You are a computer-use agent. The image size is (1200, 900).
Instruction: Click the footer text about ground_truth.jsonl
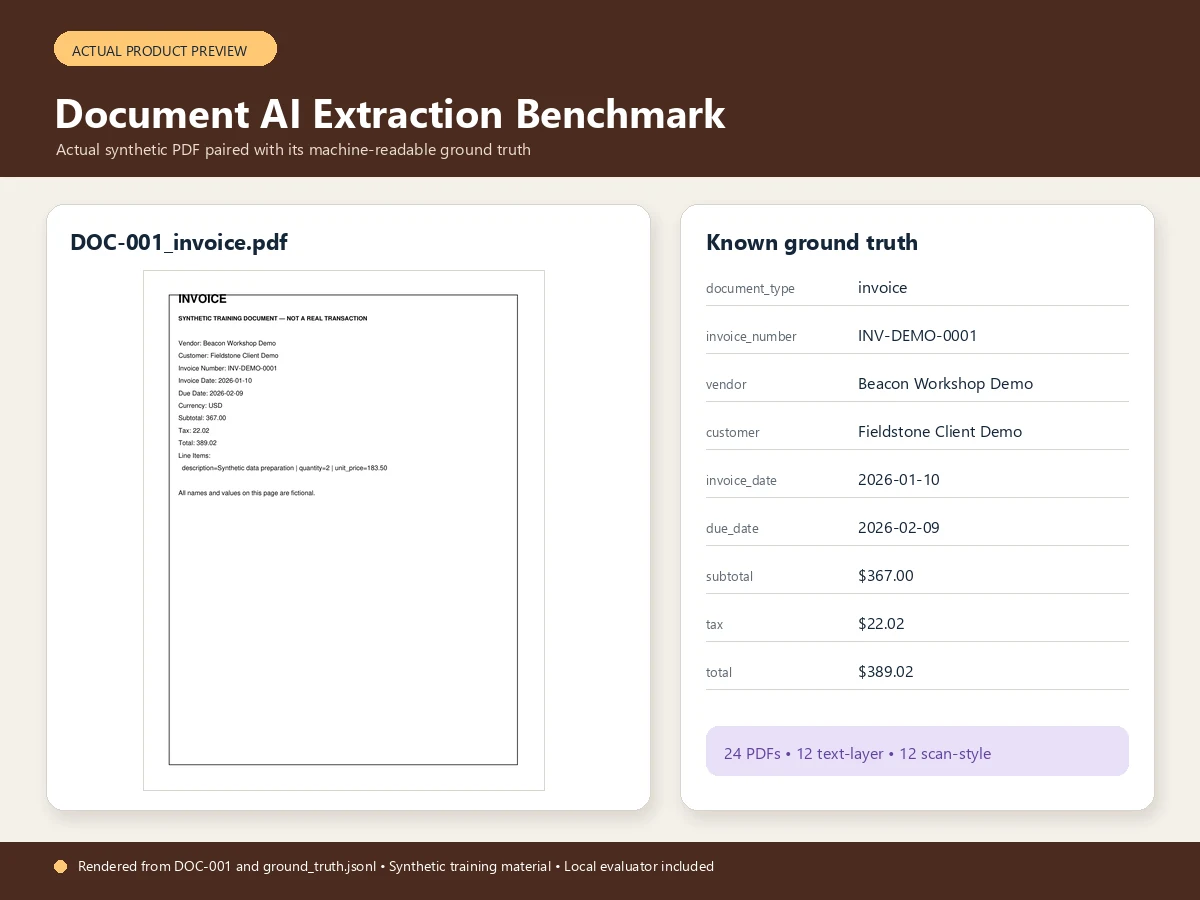[396, 867]
